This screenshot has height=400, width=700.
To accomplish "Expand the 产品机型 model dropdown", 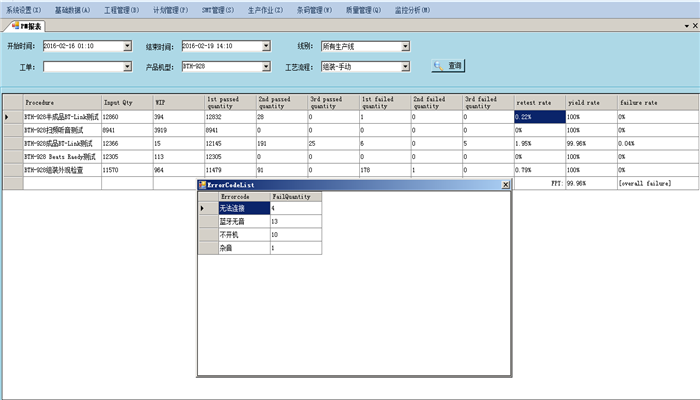I will coord(266,67).
